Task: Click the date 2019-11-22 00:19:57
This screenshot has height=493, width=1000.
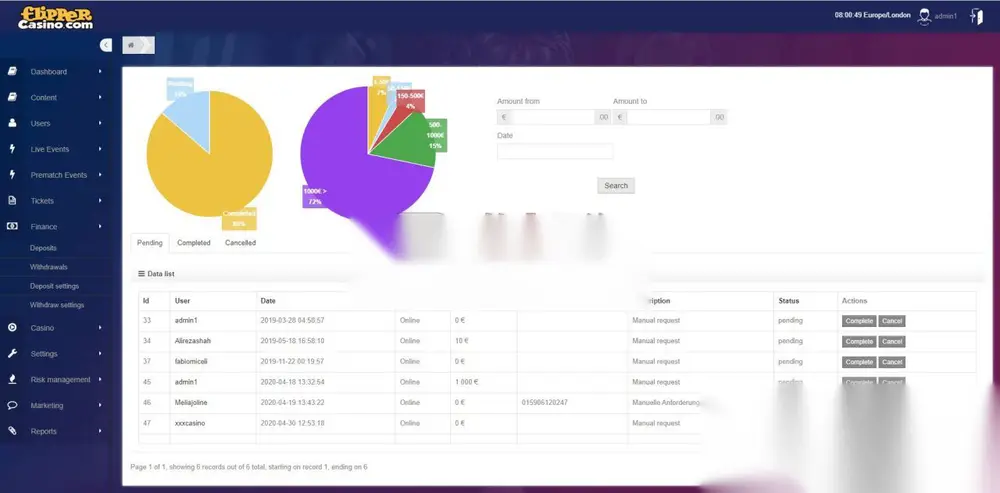Action: click(x=292, y=362)
